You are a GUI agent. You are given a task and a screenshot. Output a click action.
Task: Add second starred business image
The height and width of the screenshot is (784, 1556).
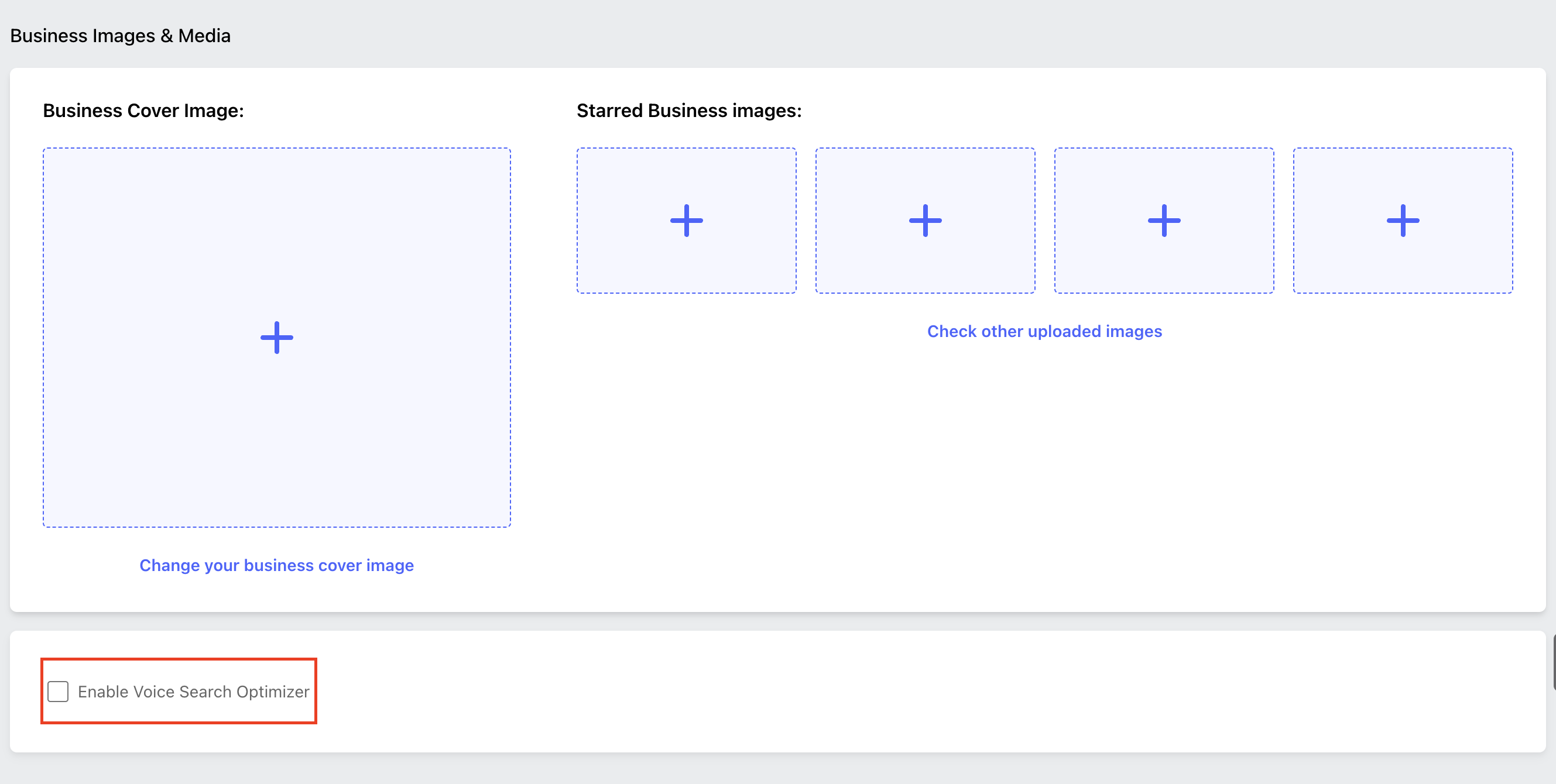coord(925,221)
